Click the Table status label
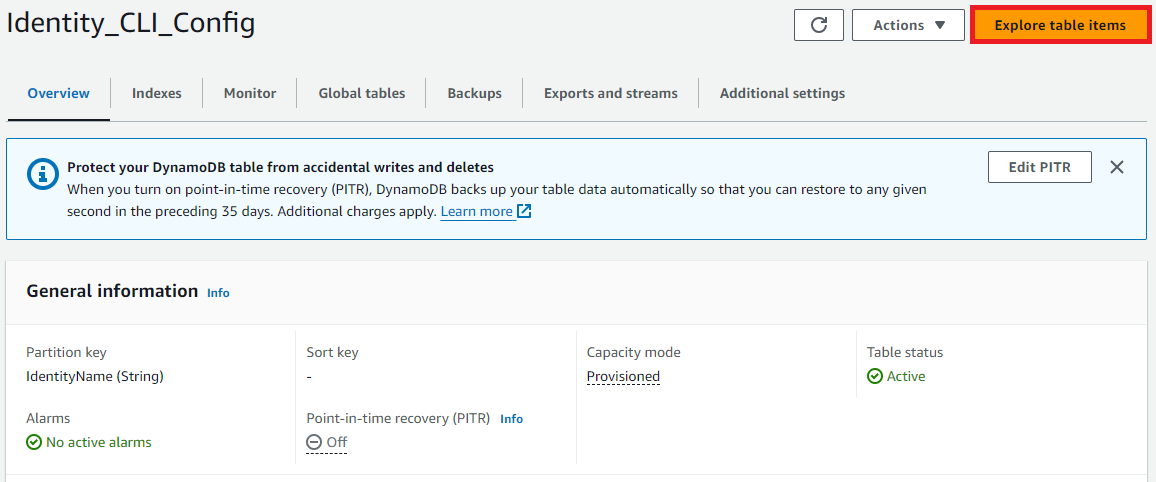Viewport: 1156px width, 482px height. click(x=905, y=352)
